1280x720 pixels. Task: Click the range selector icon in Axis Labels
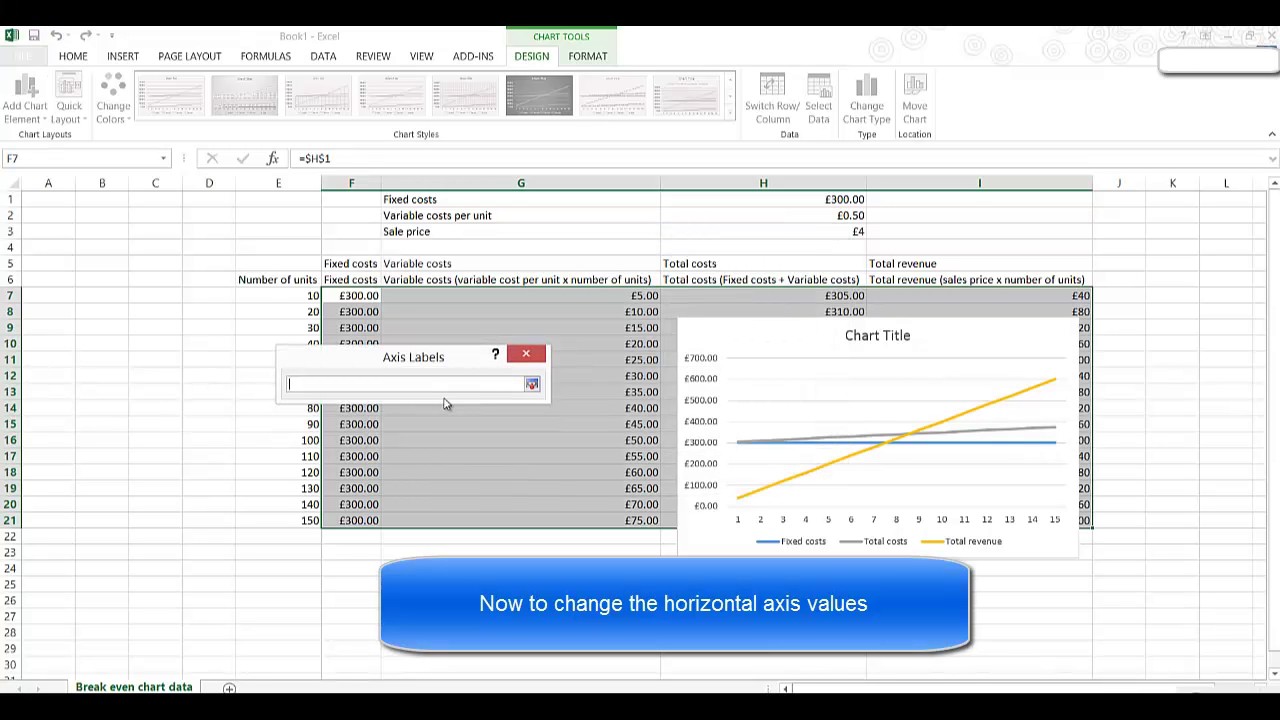tap(532, 384)
